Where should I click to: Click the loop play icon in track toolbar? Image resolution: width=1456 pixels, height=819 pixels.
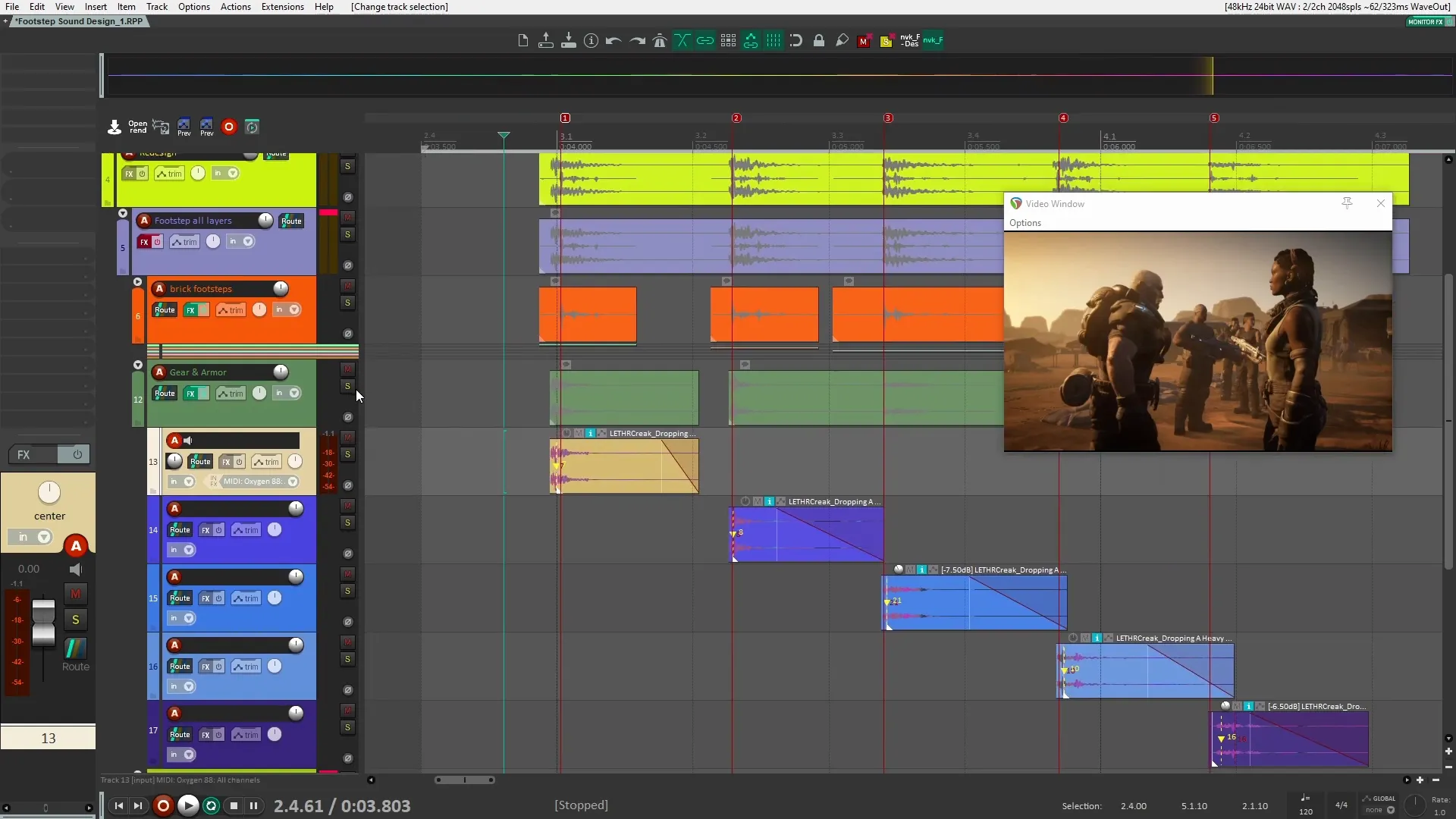(x=252, y=127)
